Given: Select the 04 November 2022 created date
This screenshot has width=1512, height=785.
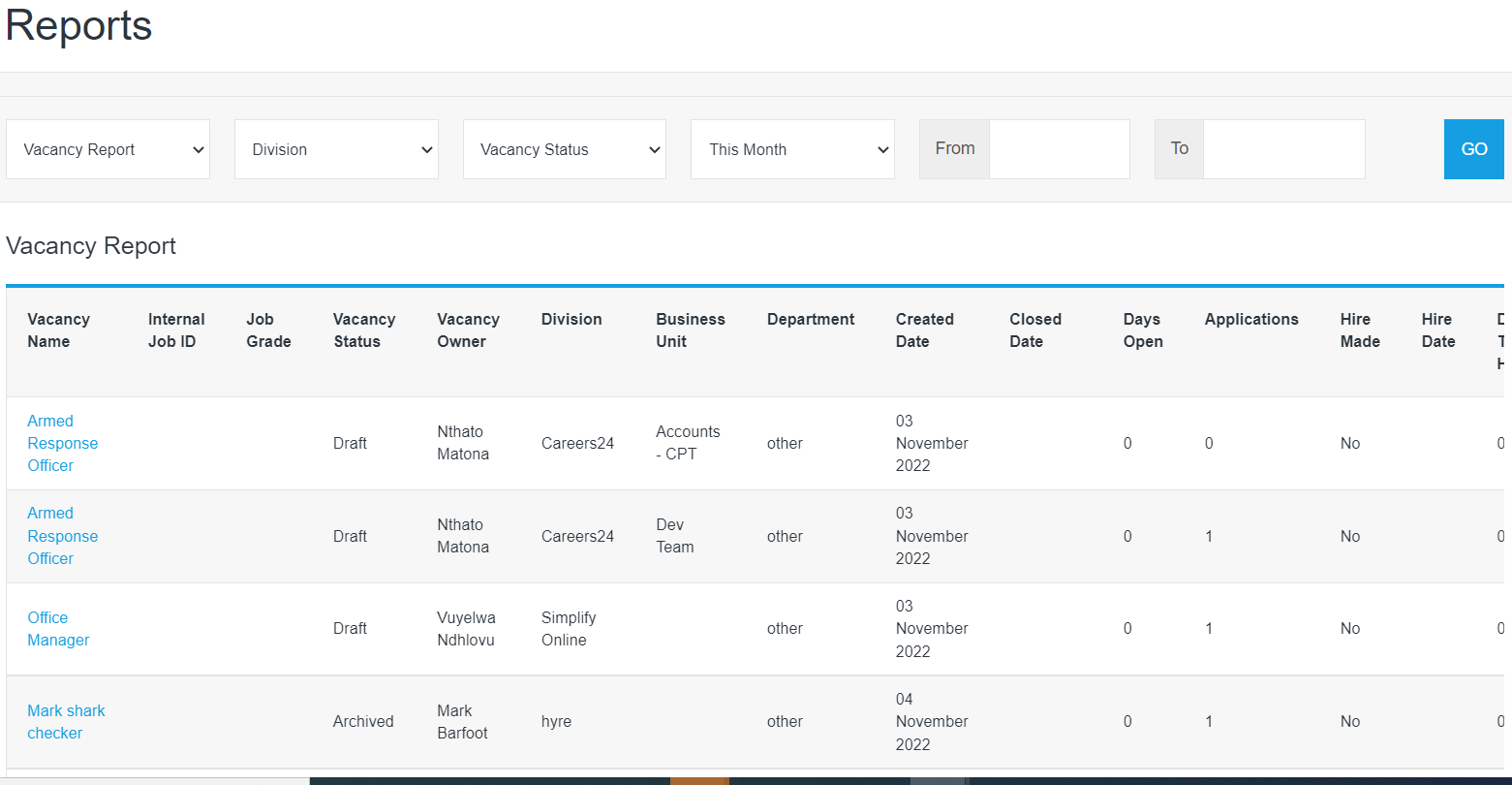Looking at the screenshot, I should (932, 722).
